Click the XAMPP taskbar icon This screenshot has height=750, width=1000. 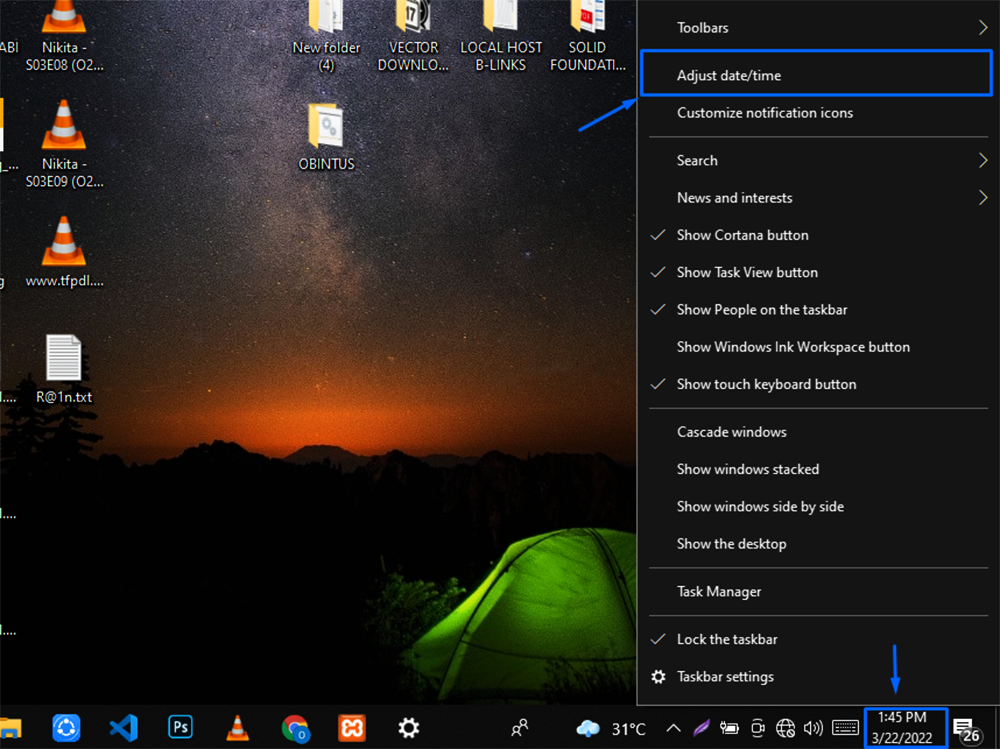click(351, 728)
